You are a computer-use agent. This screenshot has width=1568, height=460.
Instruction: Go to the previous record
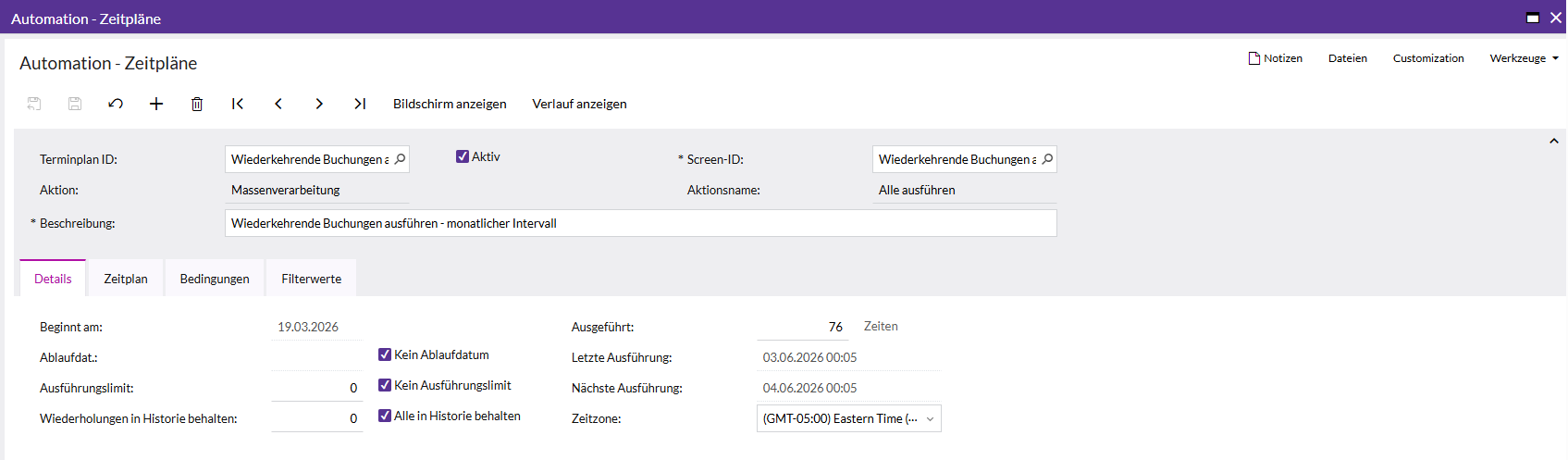coord(278,104)
